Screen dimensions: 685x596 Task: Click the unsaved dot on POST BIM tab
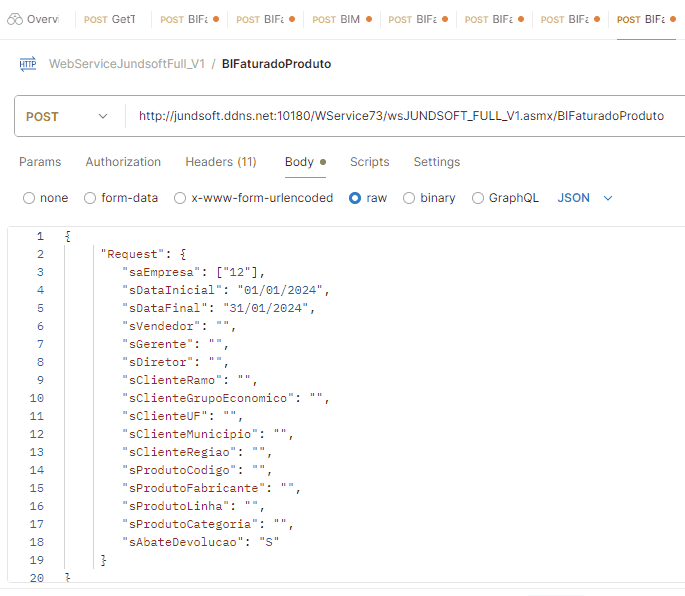pyautogui.click(x=371, y=19)
